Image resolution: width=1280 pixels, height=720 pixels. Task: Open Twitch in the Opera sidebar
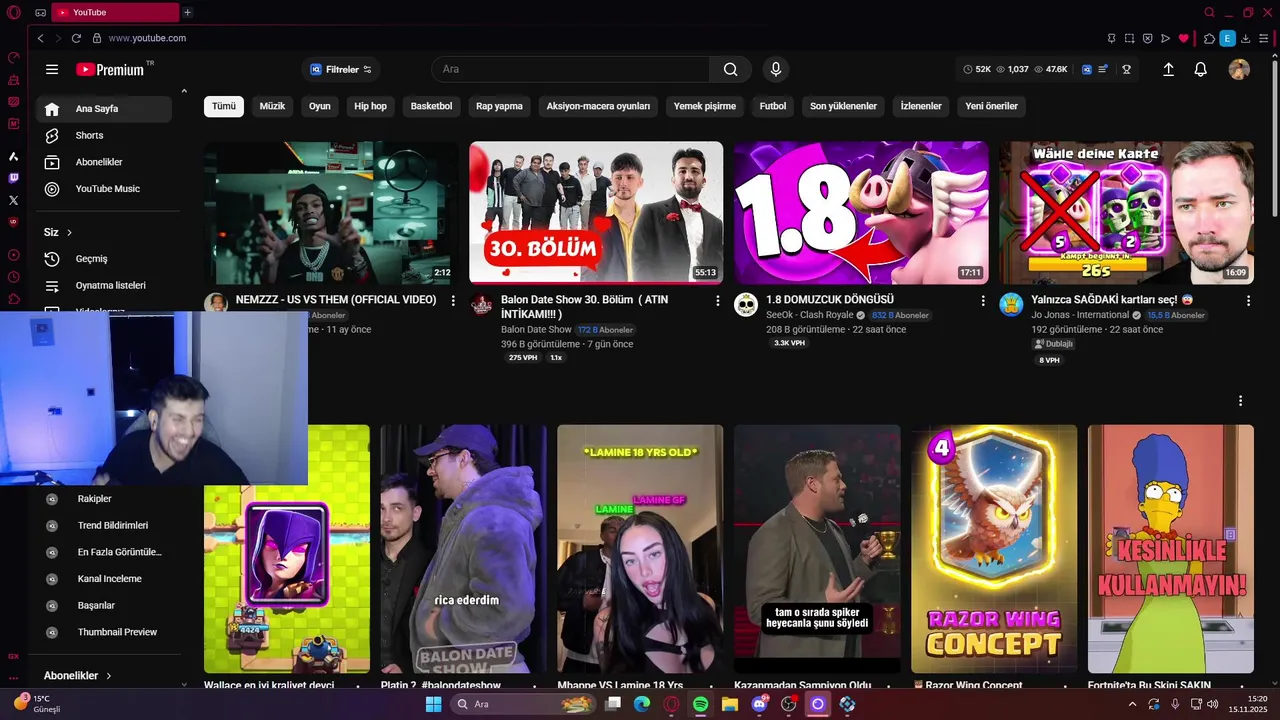(13, 179)
